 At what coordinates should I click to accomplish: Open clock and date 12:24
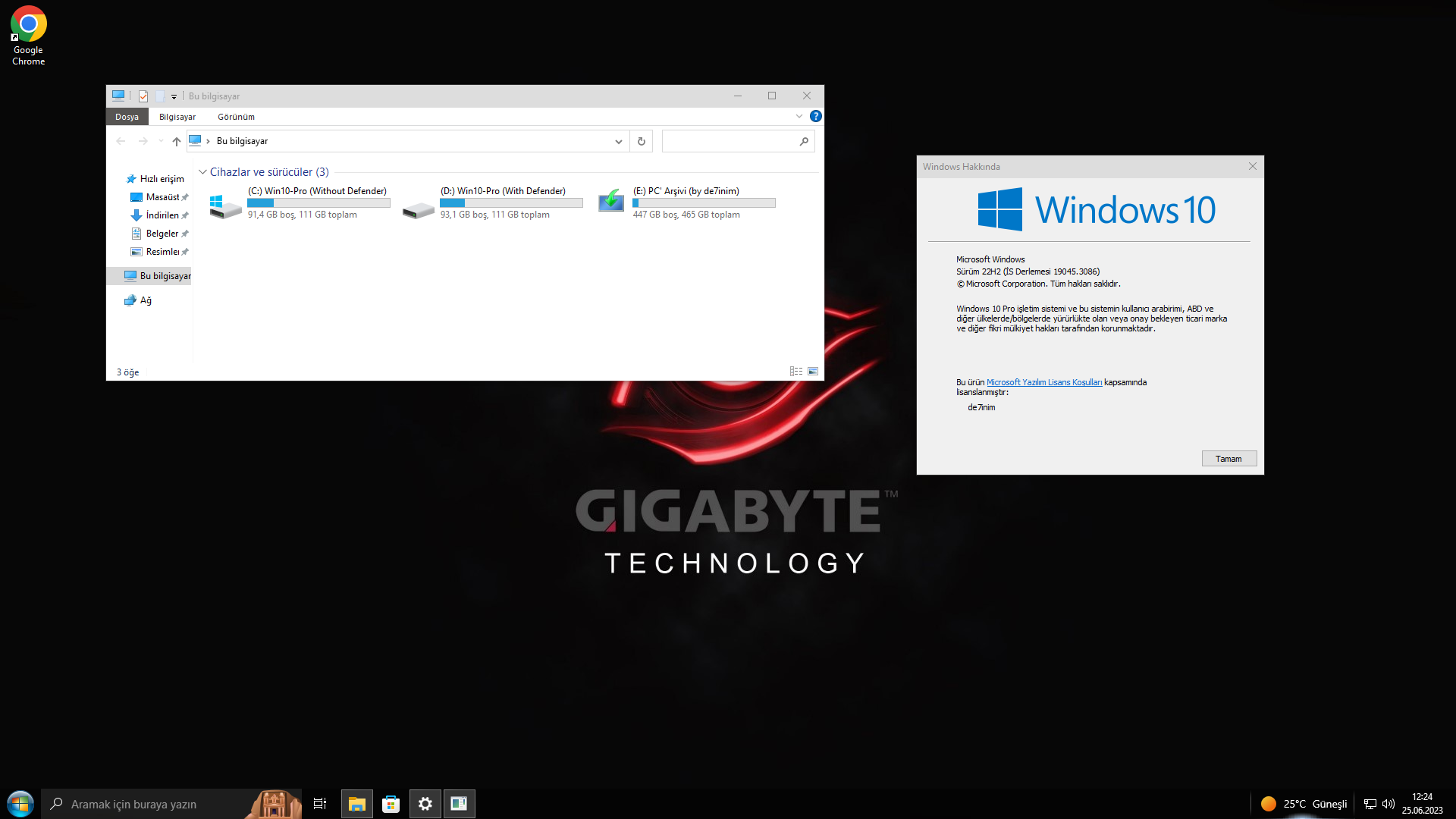(1422, 804)
